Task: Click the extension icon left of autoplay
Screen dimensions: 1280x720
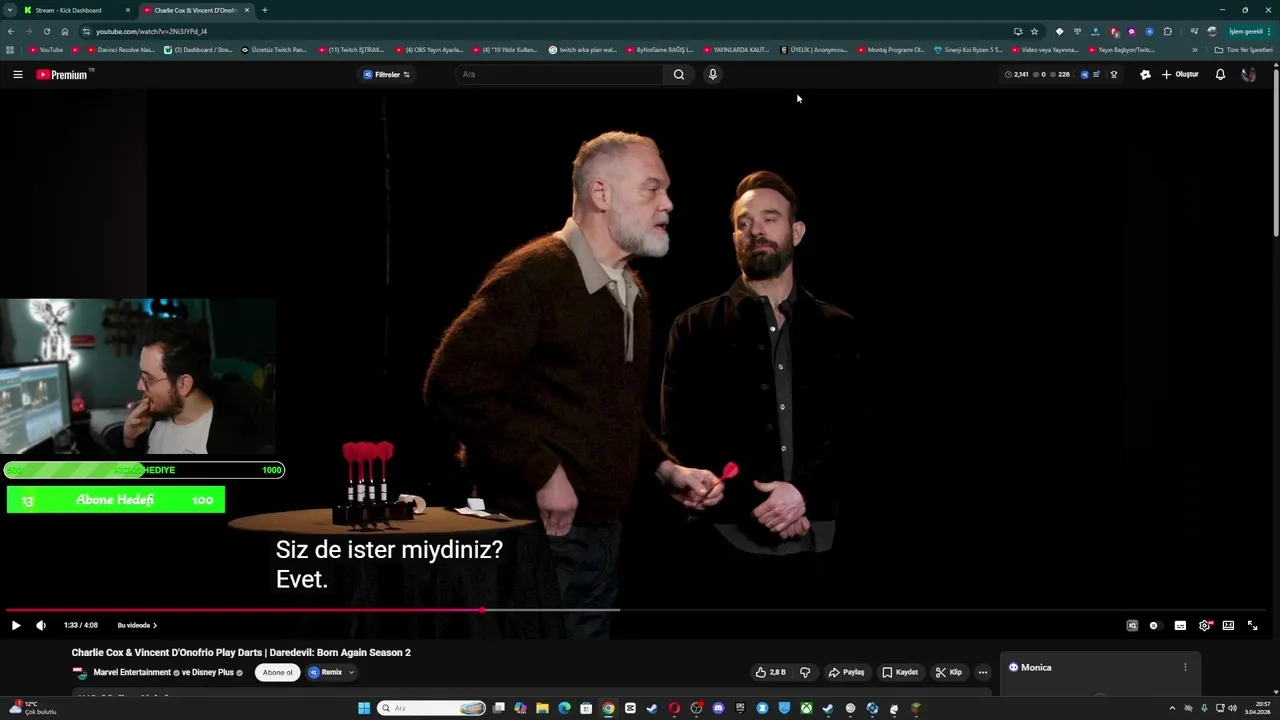Action: pos(1132,625)
